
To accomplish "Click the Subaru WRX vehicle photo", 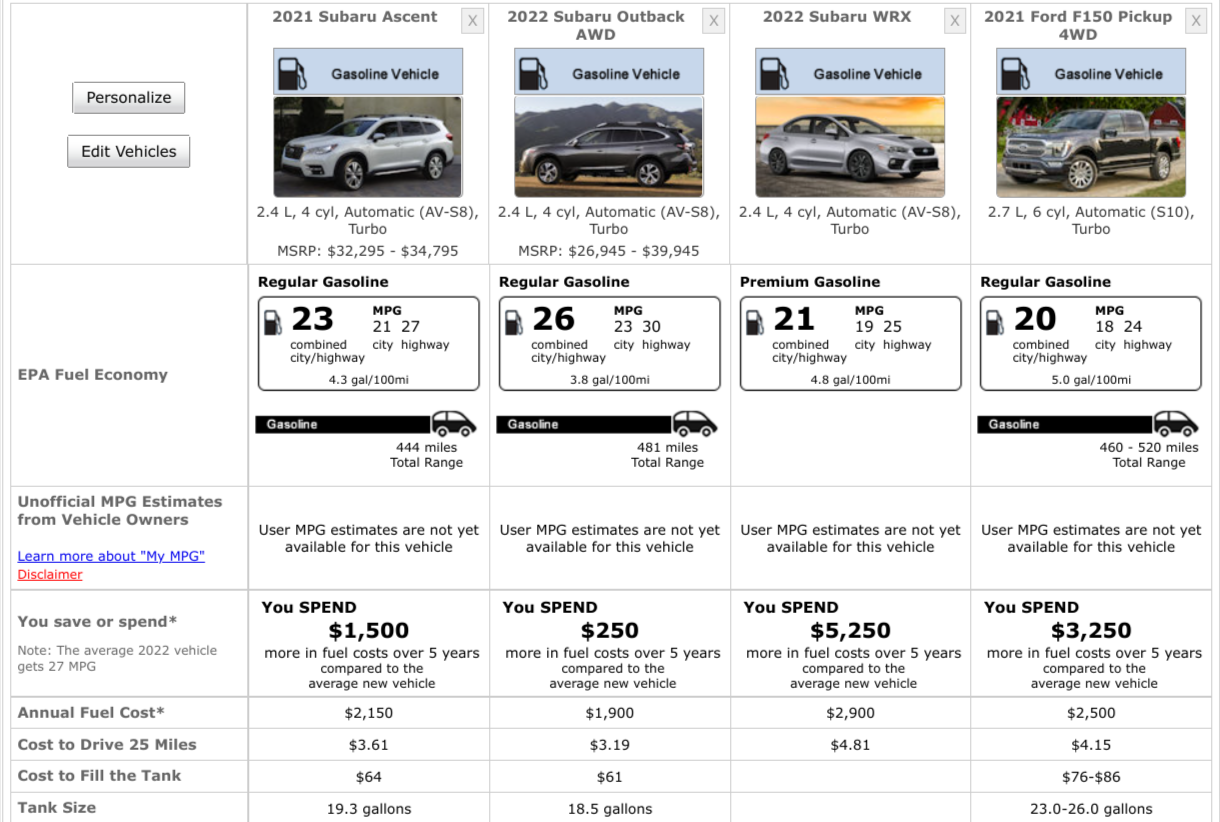I will click(x=850, y=147).
